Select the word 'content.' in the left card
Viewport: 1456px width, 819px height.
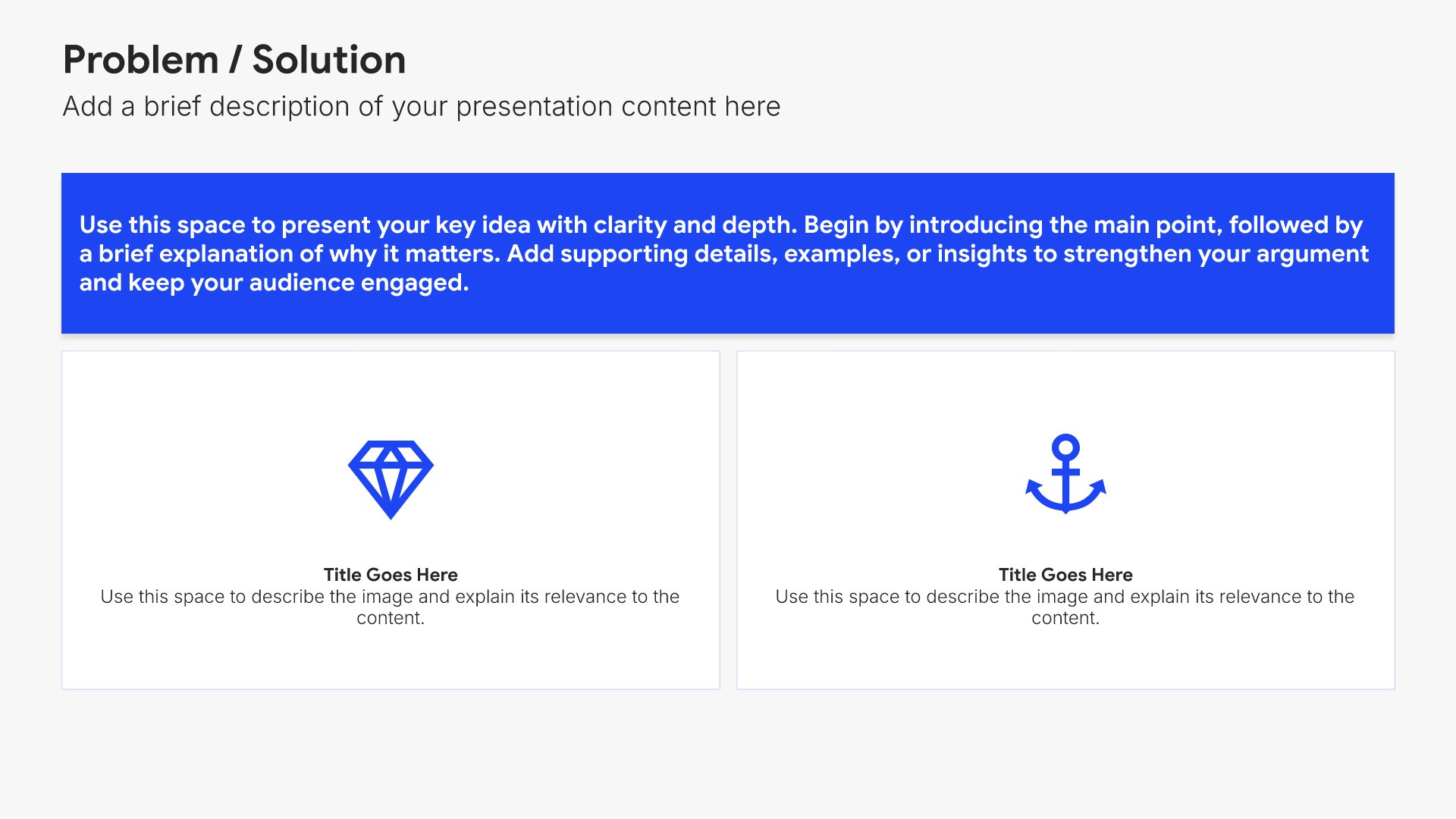click(391, 618)
